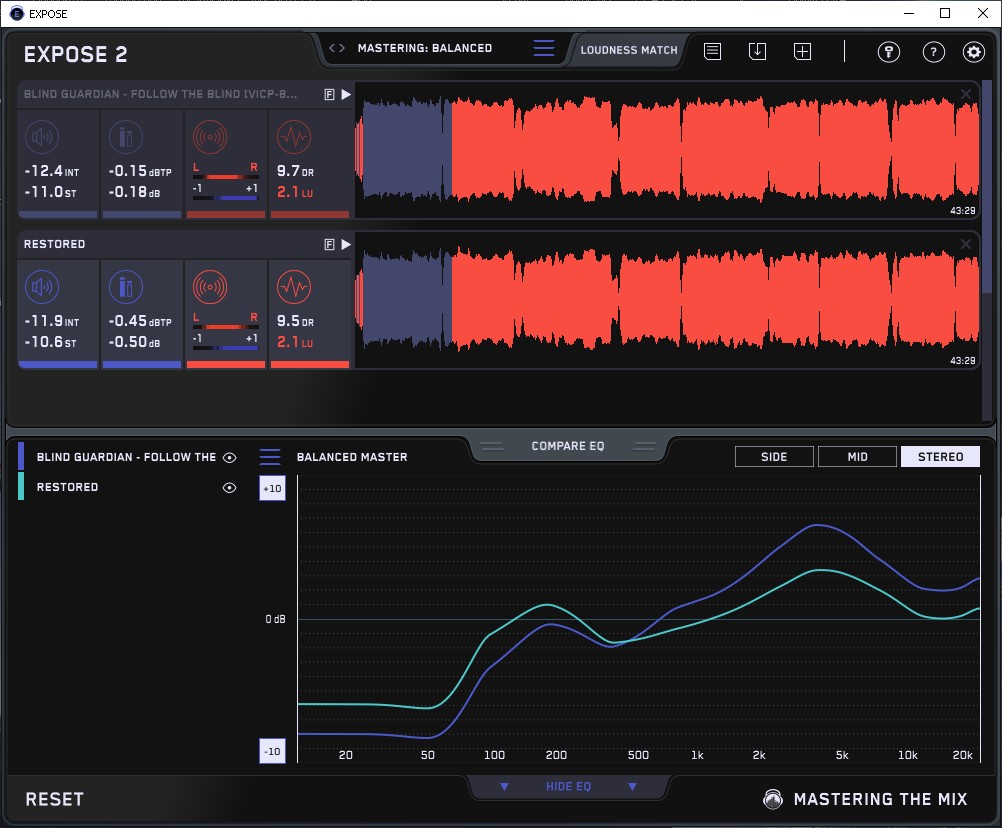Click the dynamic range icon on Blind Guardian track
The width and height of the screenshot is (1002, 828).
[294, 137]
